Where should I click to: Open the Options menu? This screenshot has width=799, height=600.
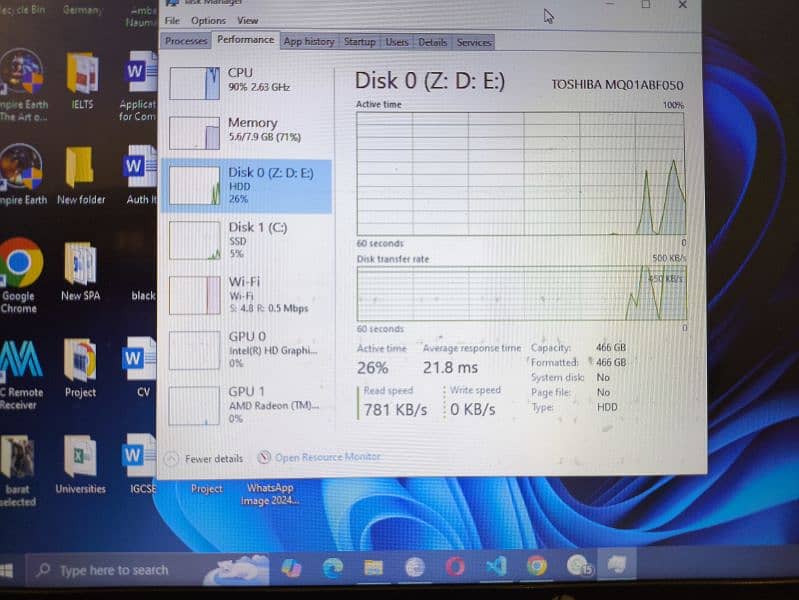coord(208,20)
